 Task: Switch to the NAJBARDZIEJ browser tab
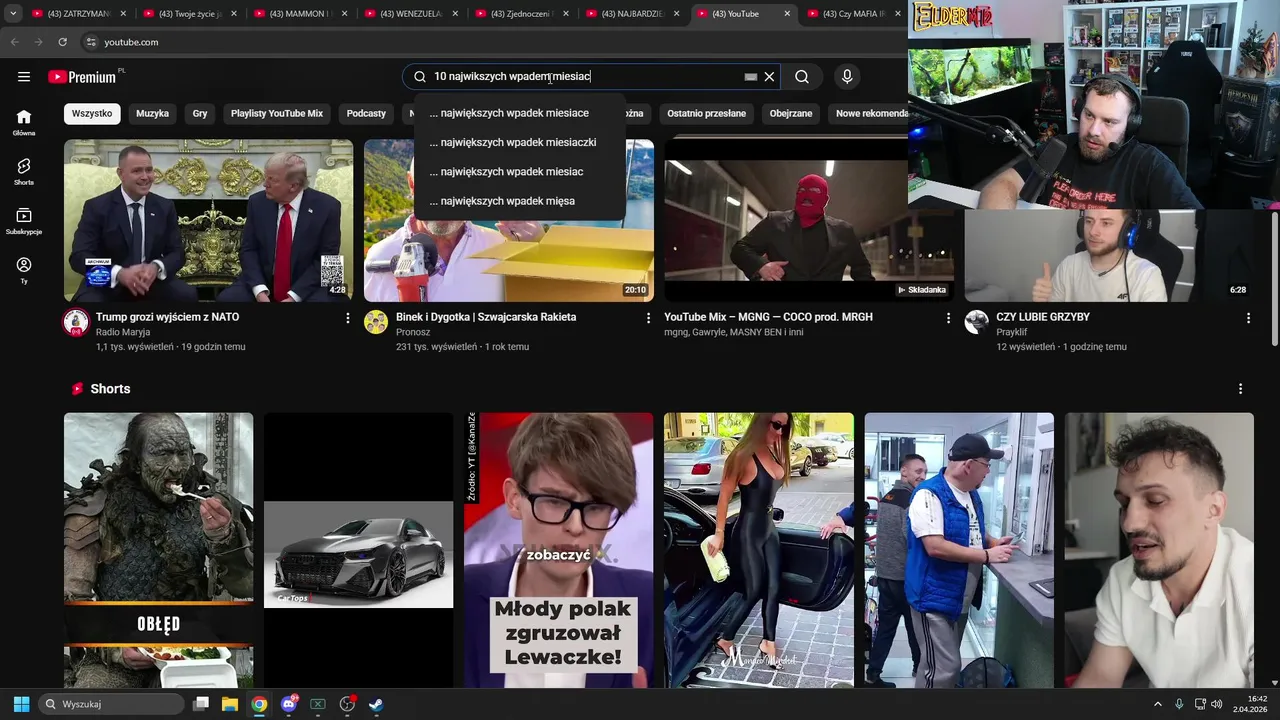633,14
